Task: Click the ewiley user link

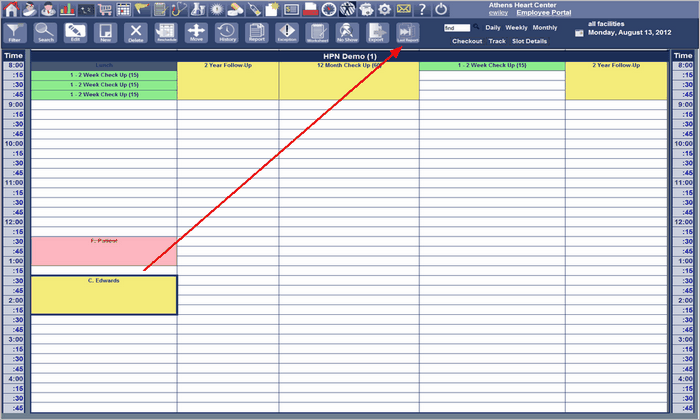Action: 498,12
